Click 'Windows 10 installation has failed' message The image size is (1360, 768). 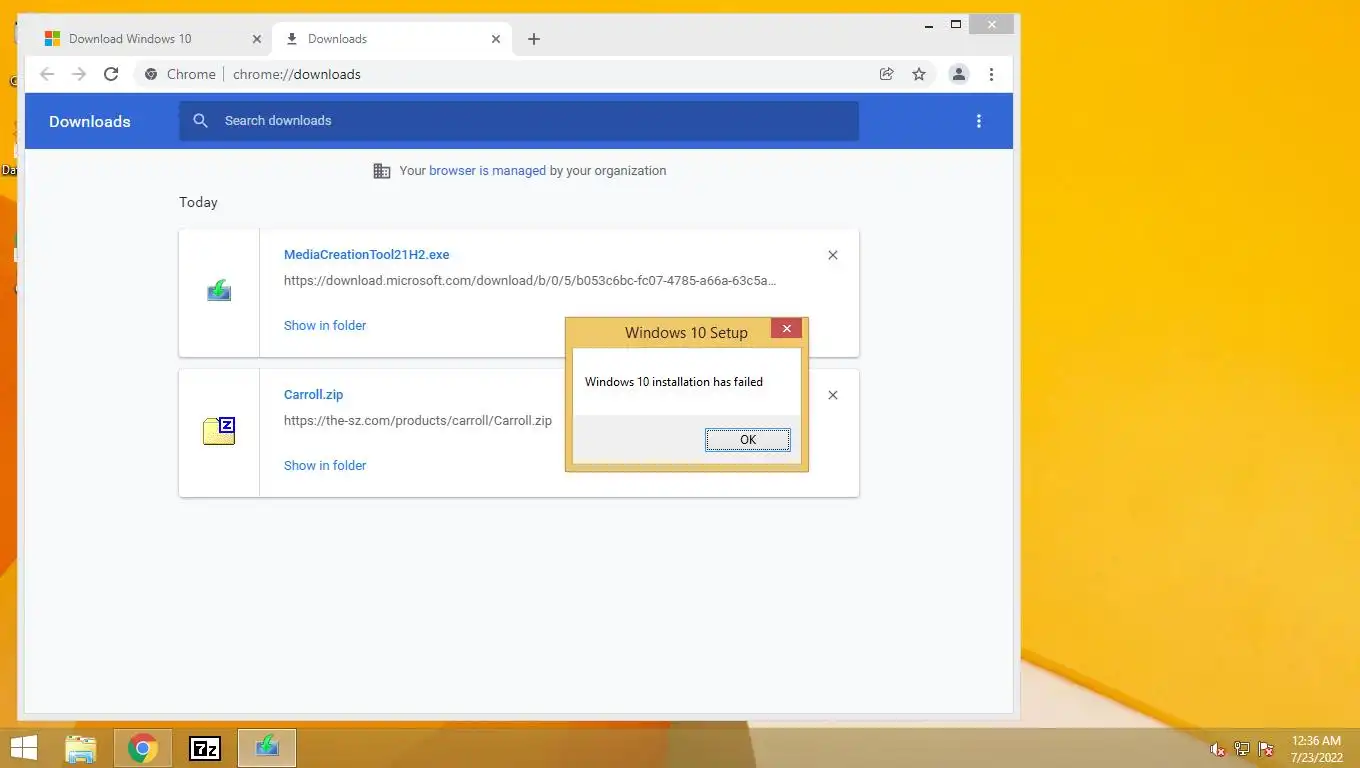(x=674, y=382)
